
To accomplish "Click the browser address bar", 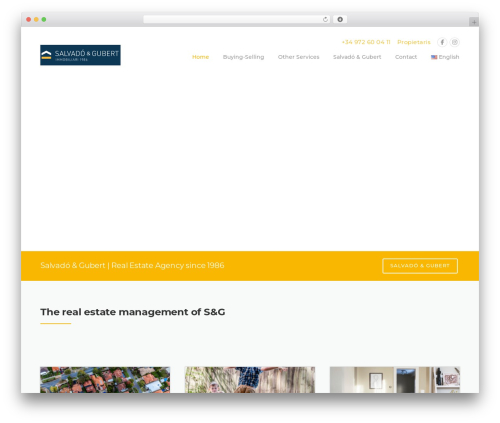I will 237,20.
